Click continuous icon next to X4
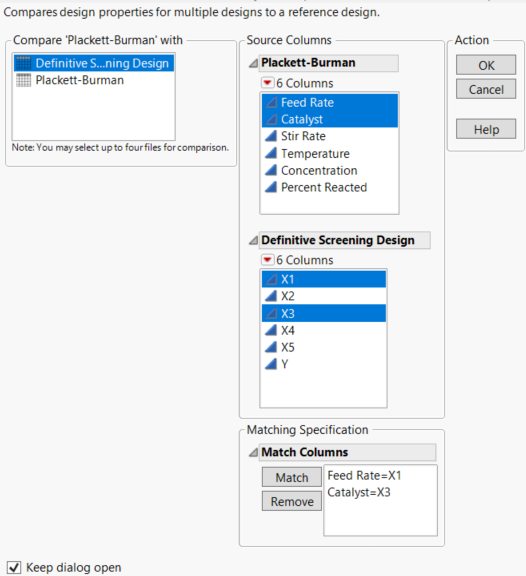526x576 pixels. coord(271,330)
